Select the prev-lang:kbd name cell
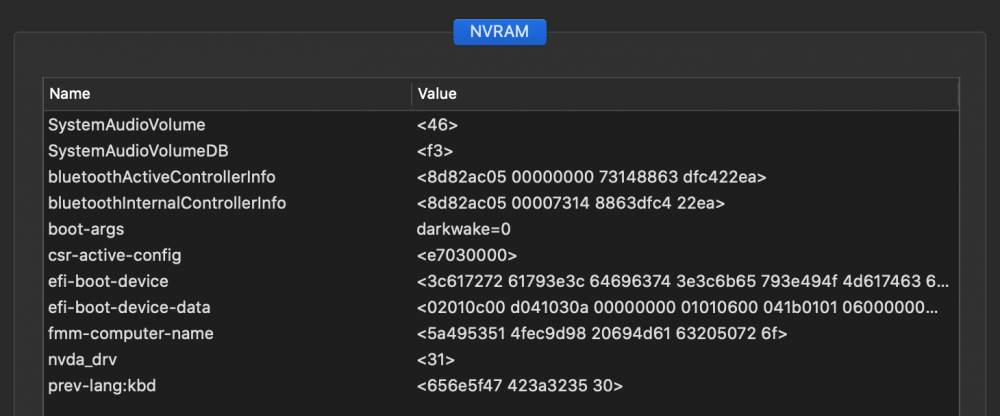Screen dimensions: 1000x416 (102, 386)
